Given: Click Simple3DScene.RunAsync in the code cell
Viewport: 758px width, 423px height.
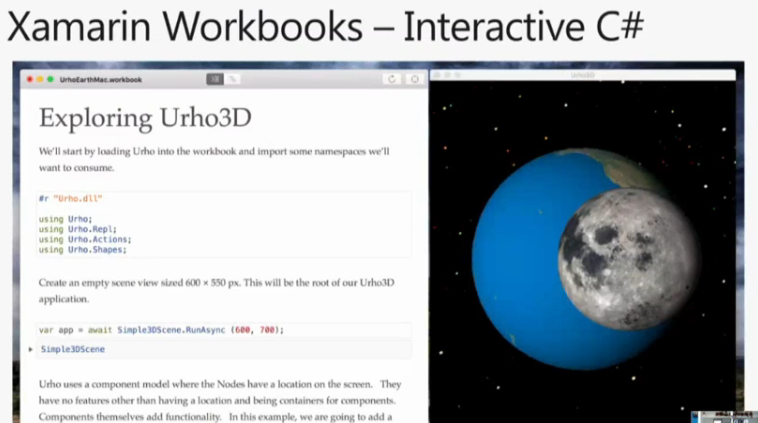Looking at the screenshot, I should point(171,330).
